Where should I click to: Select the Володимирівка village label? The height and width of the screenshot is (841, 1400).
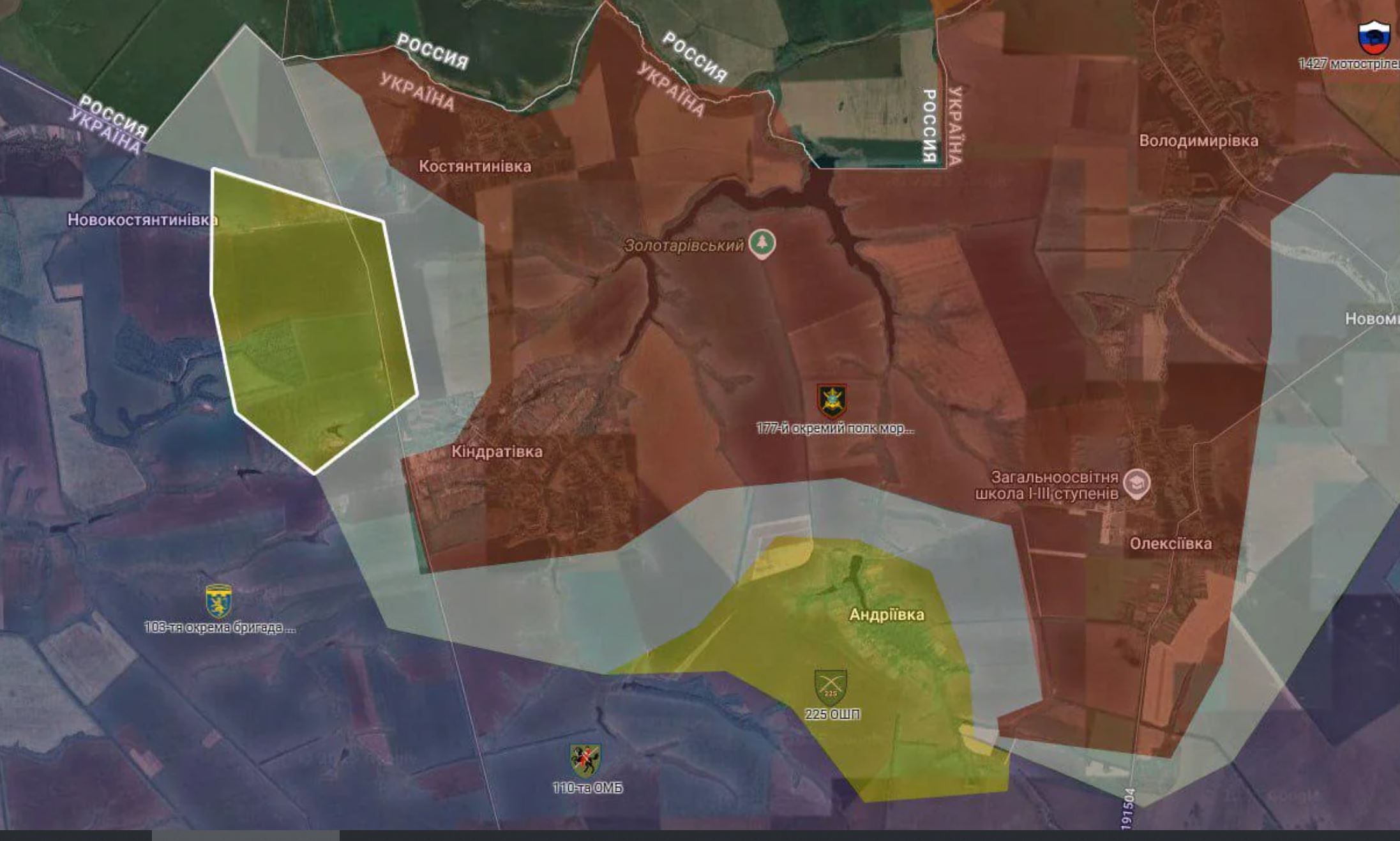[x=1199, y=140]
